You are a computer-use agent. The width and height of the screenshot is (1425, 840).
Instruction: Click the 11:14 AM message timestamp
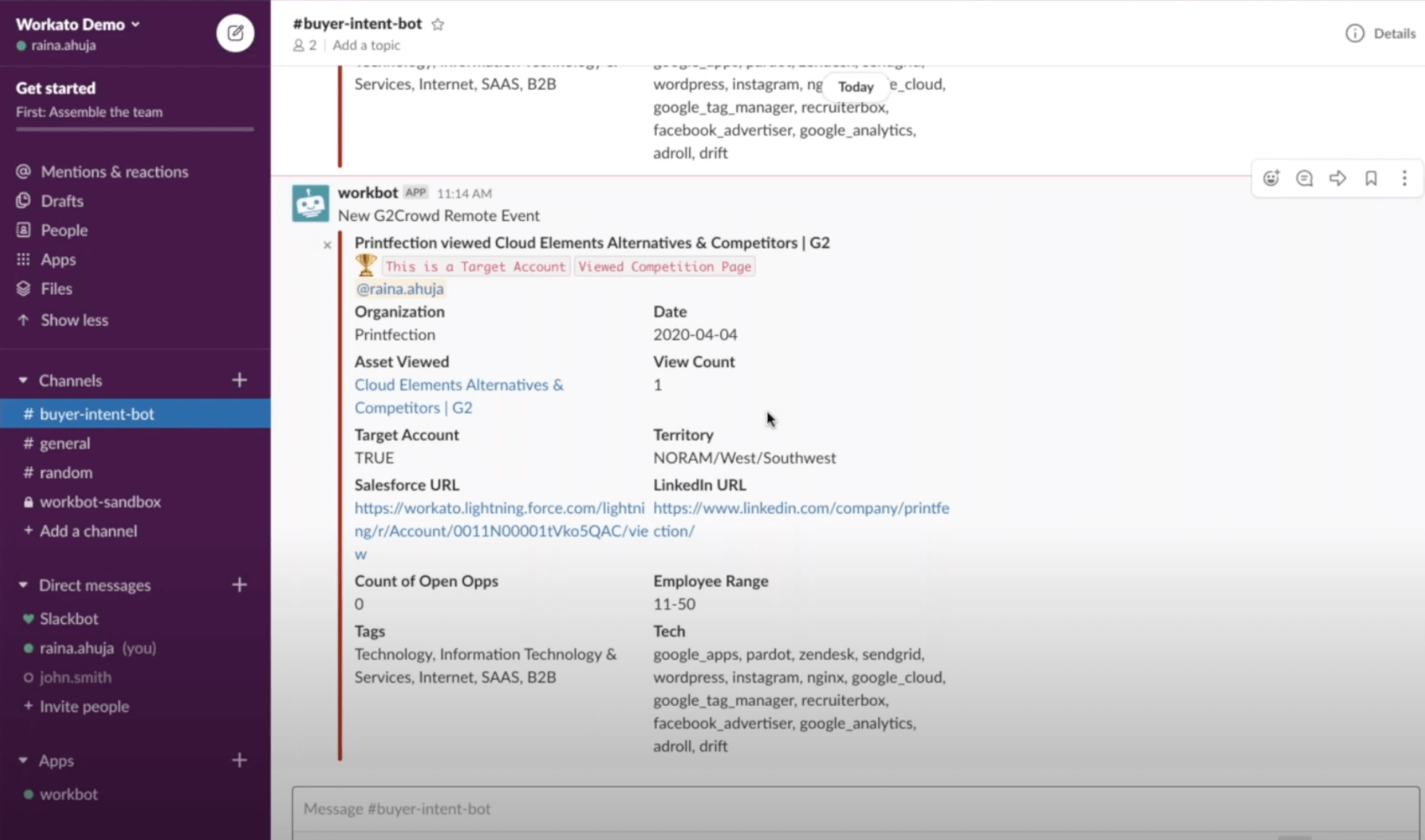[x=464, y=193]
